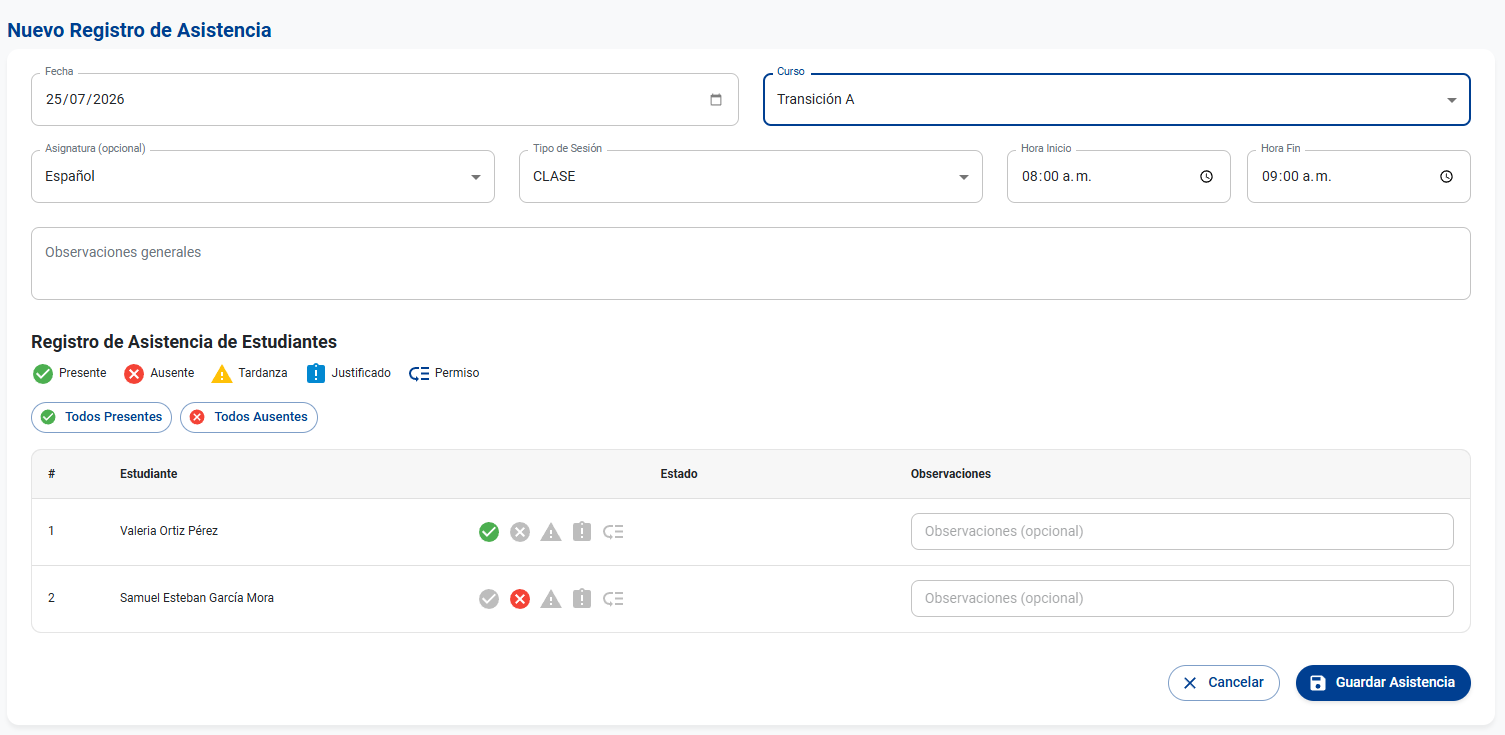
Task: Open the Asignatura dropdown showing Español
Action: [263, 176]
